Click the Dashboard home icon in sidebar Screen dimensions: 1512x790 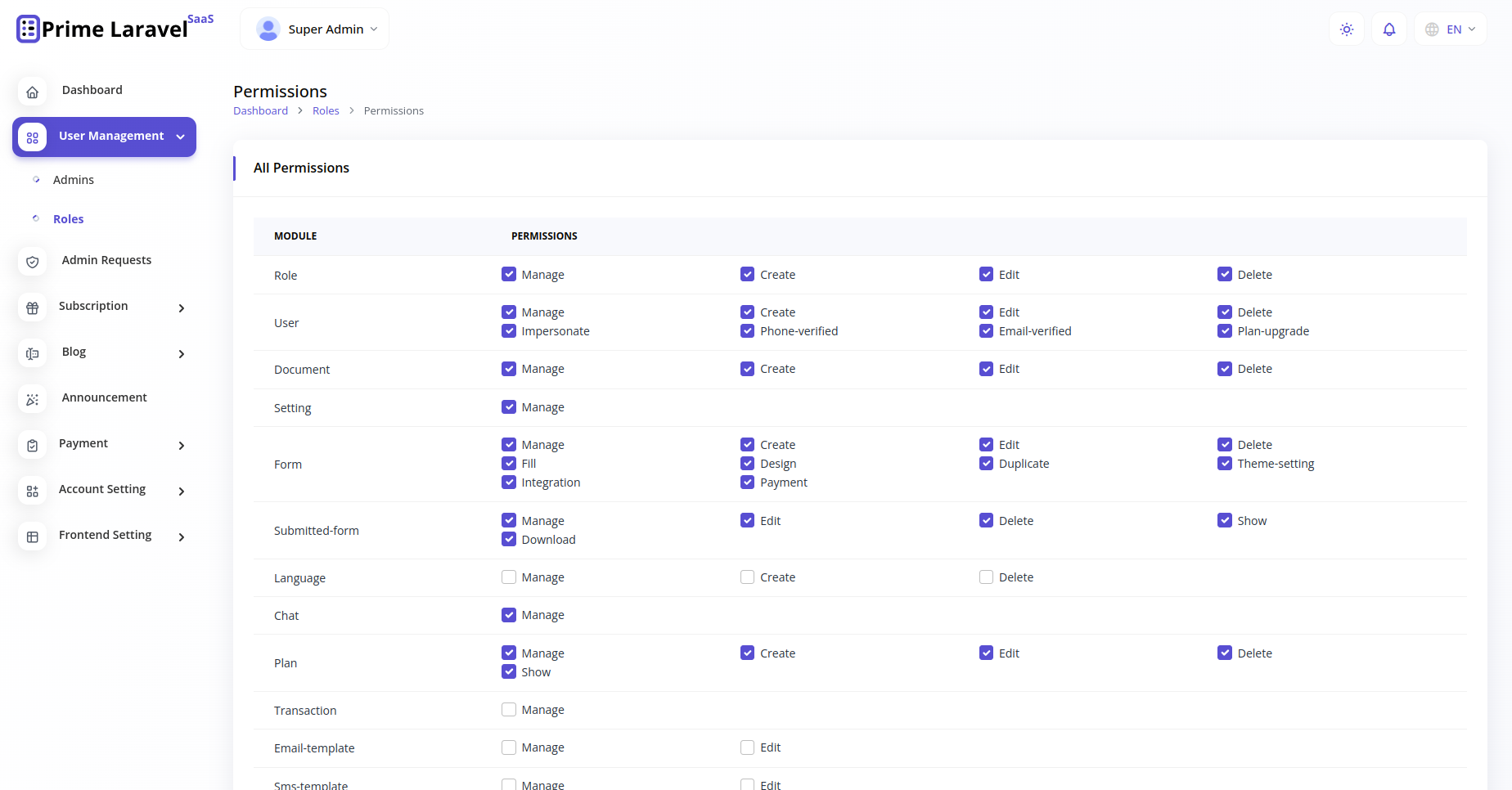[32, 92]
